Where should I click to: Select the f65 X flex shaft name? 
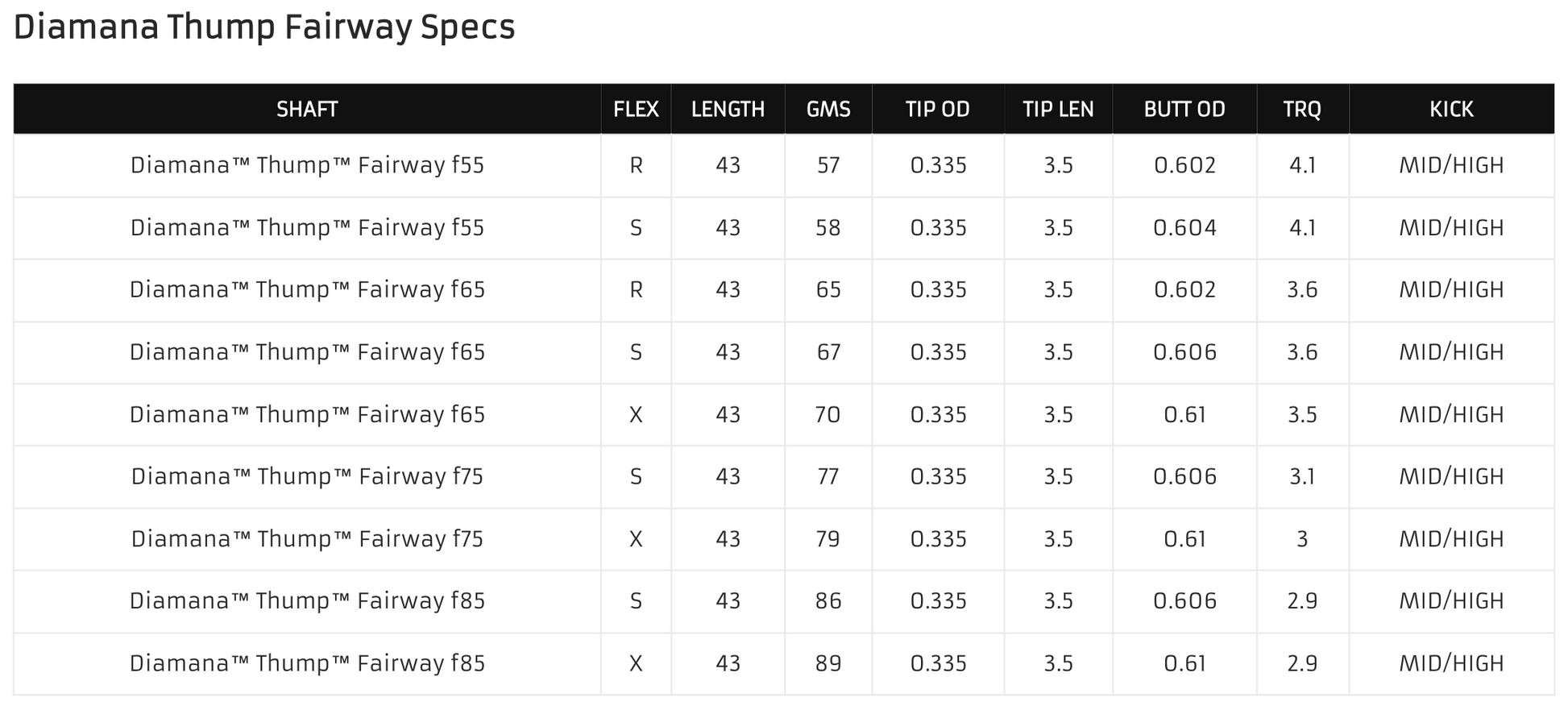[x=307, y=414]
